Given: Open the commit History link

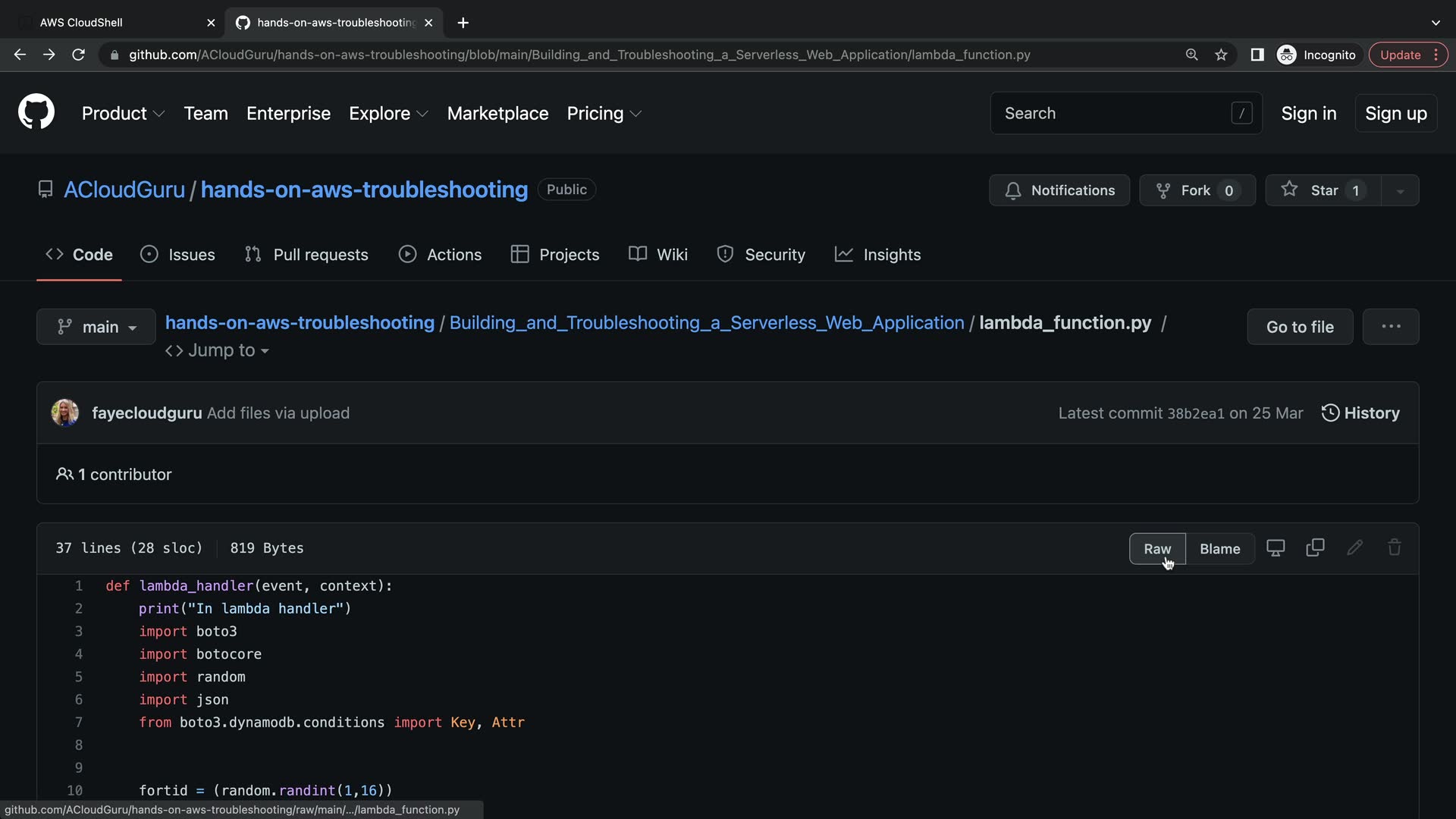Looking at the screenshot, I should [1360, 413].
